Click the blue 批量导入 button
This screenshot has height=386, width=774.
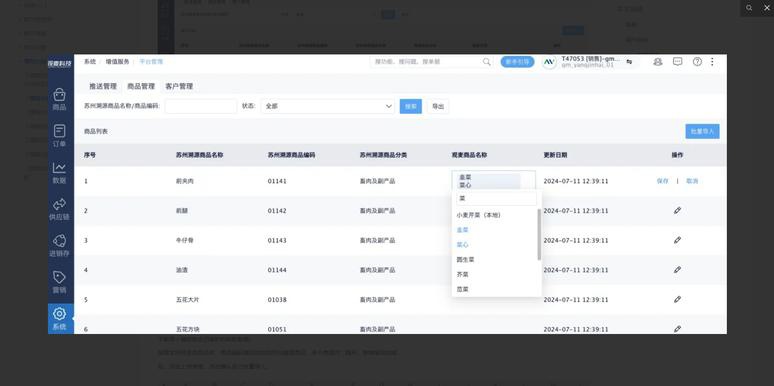click(702, 131)
